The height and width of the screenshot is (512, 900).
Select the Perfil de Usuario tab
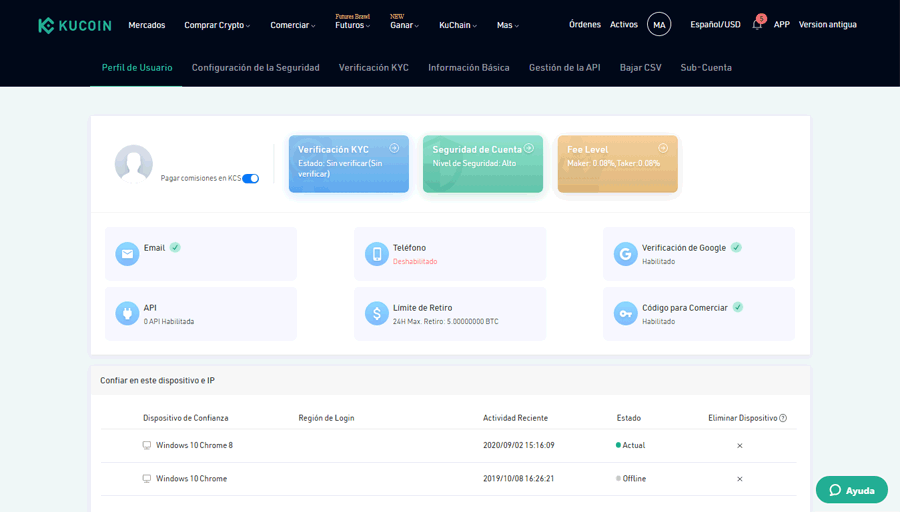[137, 68]
